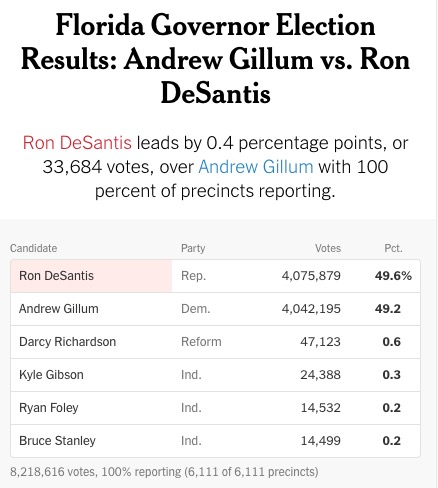
Task: Click the Votes column header
Action: [328, 248]
